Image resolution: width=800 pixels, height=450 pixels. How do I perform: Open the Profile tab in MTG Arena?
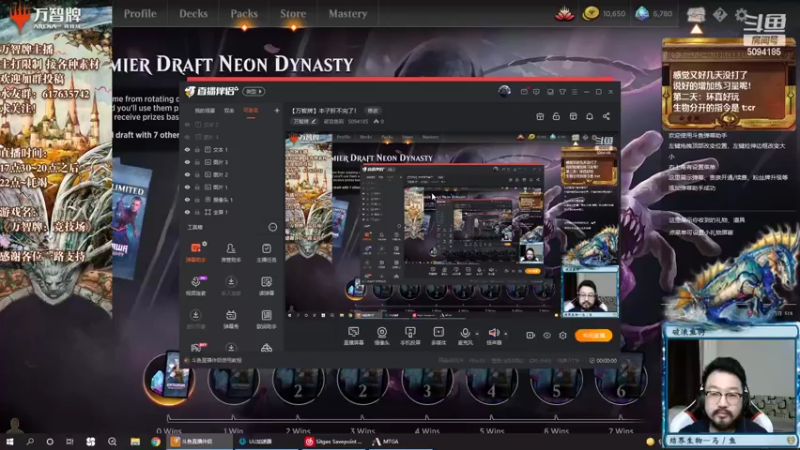(140, 14)
